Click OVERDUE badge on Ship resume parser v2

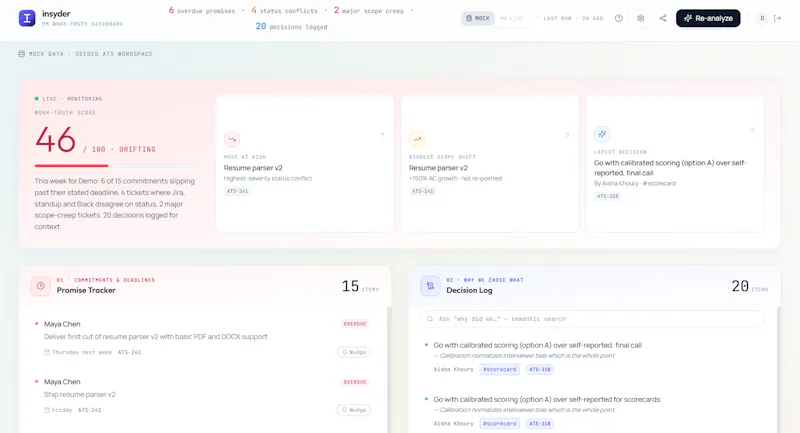pyautogui.click(x=355, y=382)
